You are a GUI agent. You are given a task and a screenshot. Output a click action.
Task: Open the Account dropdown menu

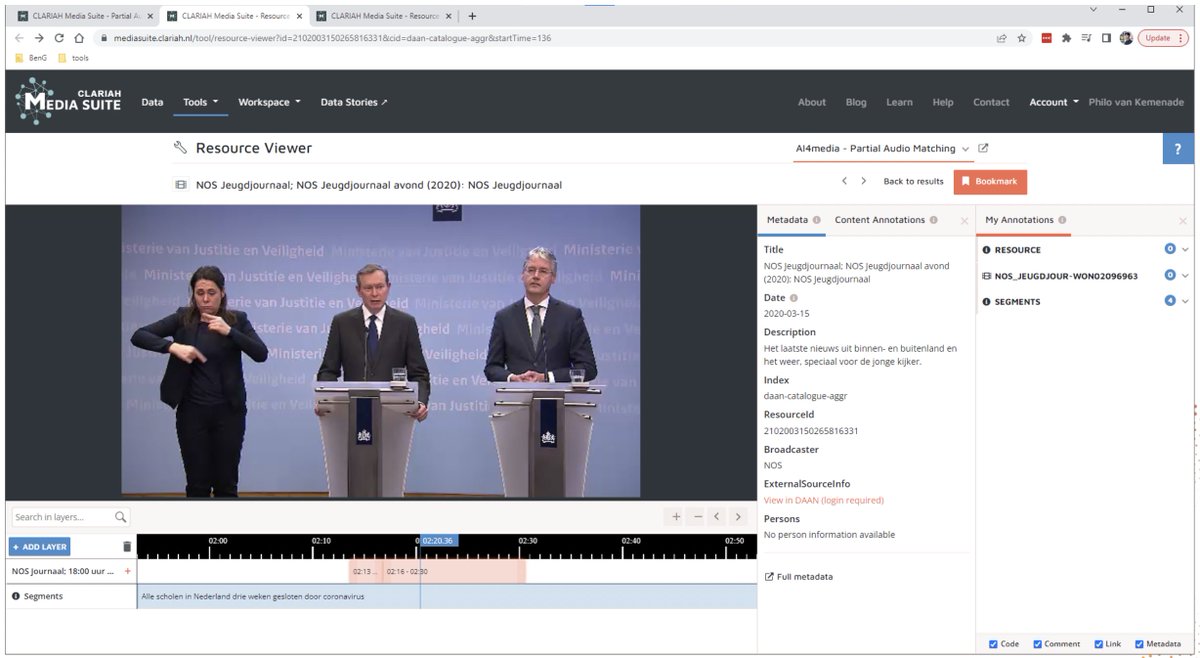point(1054,102)
